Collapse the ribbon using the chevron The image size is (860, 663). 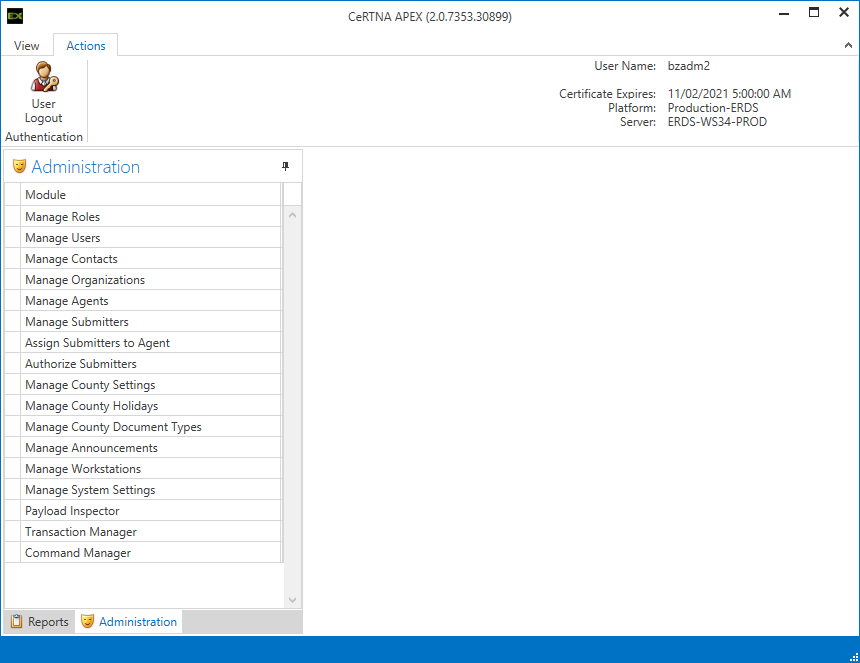click(849, 45)
